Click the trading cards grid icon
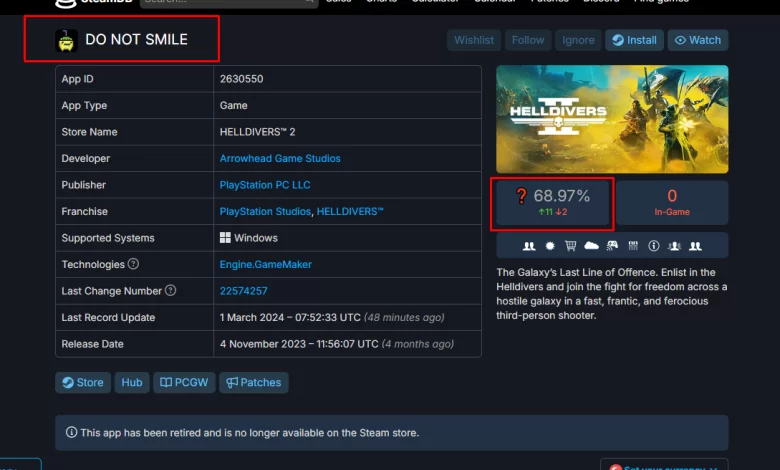780x470 pixels. pos(633,245)
